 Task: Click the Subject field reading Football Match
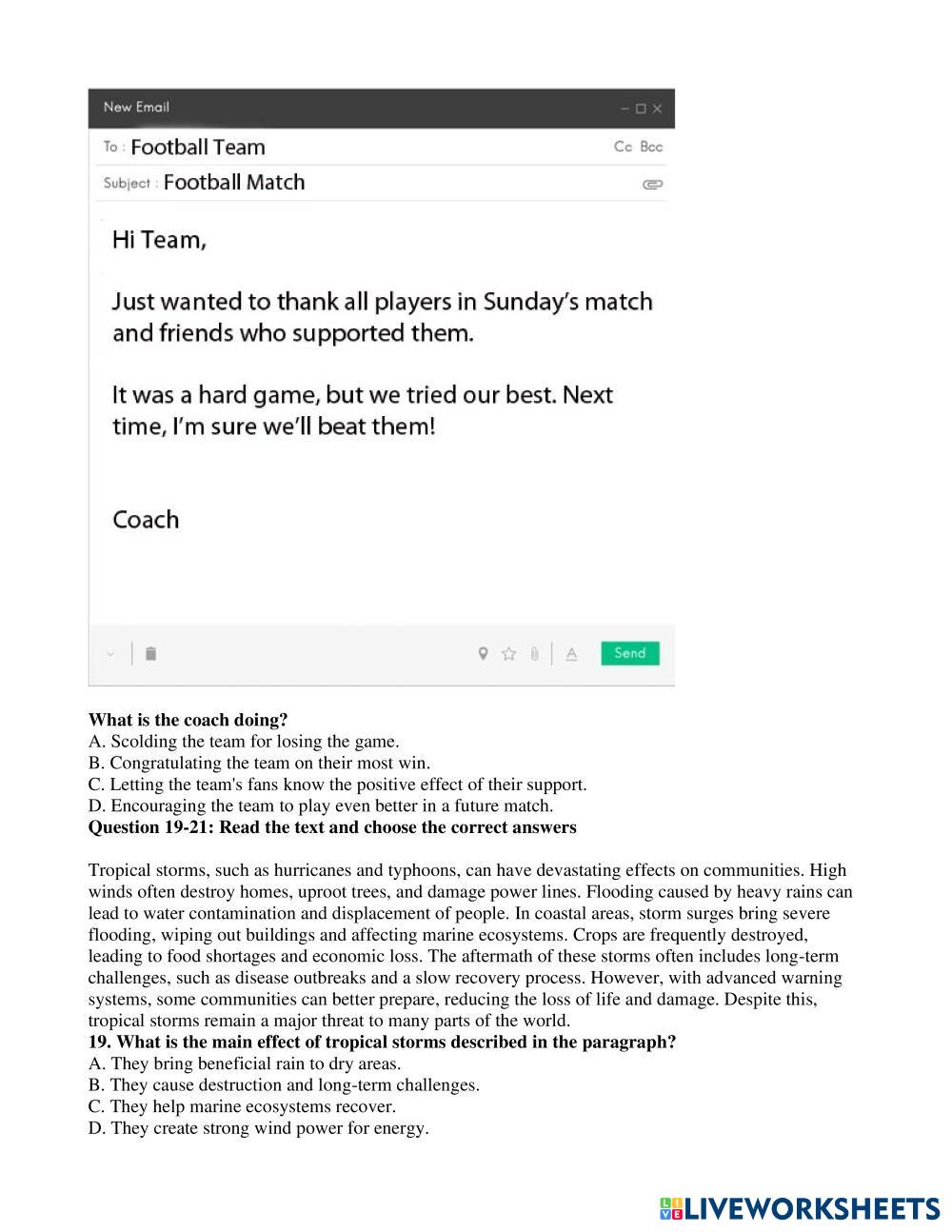tap(234, 183)
